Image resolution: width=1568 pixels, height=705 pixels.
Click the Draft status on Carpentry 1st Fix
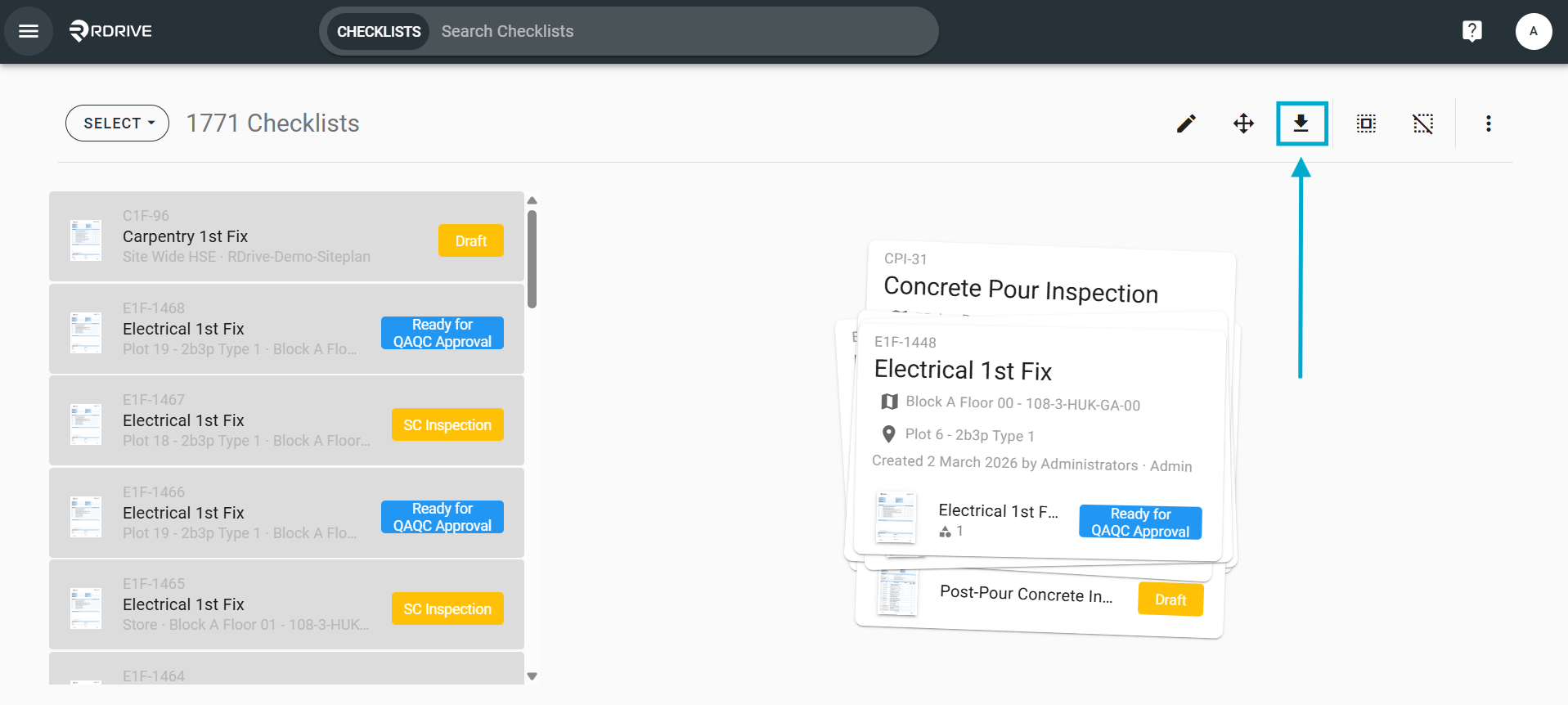point(471,240)
